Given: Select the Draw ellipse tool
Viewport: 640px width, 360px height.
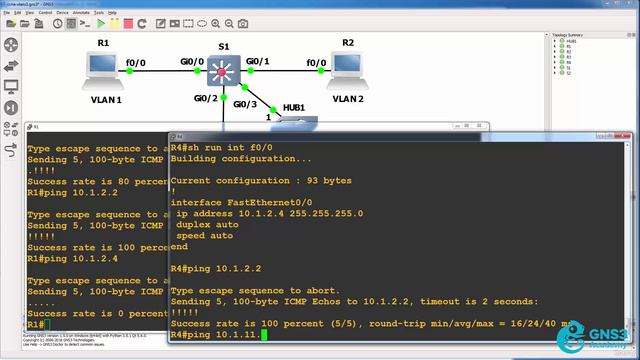Looking at the screenshot, I should (202, 24).
